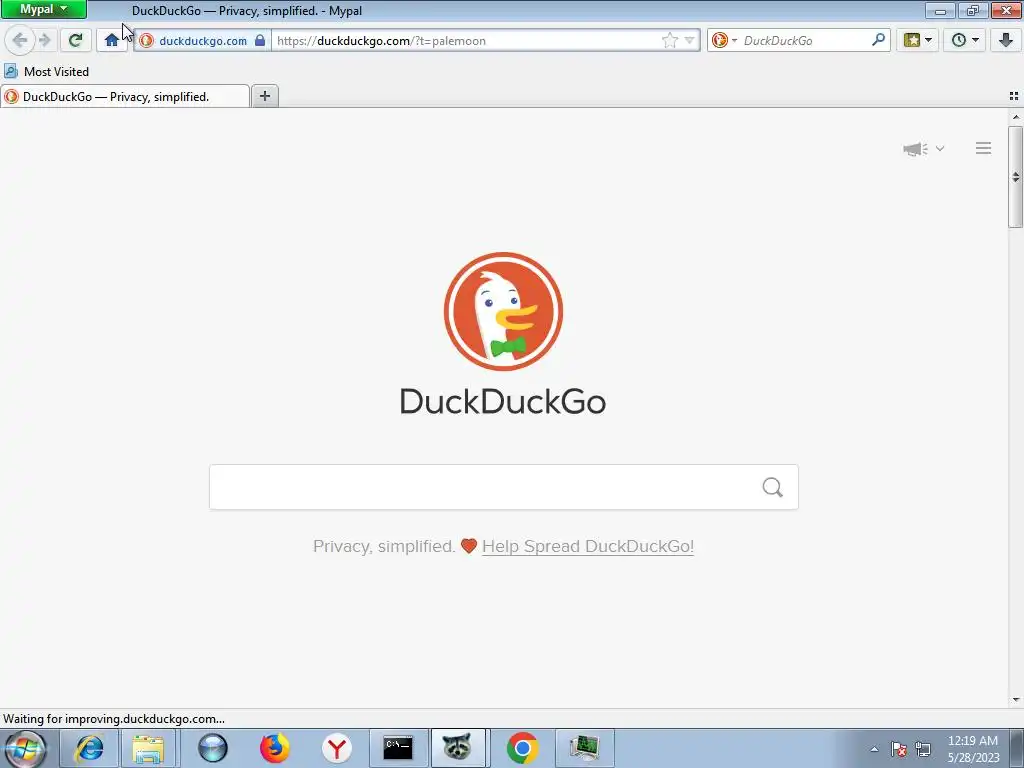Focus the URL address field
The image size is (1024, 768).
coord(466,40)
